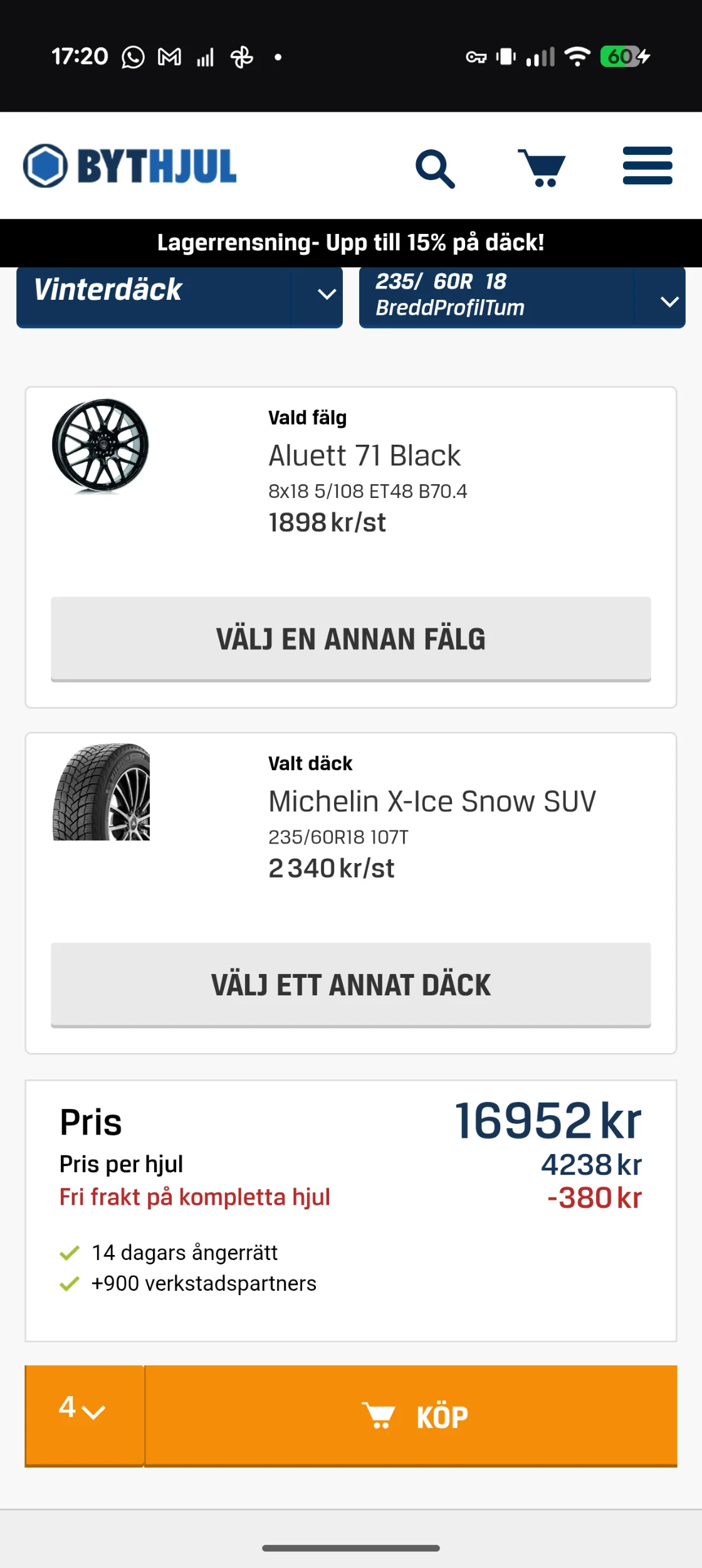Tap the Gmail notification icon
The height and width of the screenshot is (1568, 702).
click(169, 57)
